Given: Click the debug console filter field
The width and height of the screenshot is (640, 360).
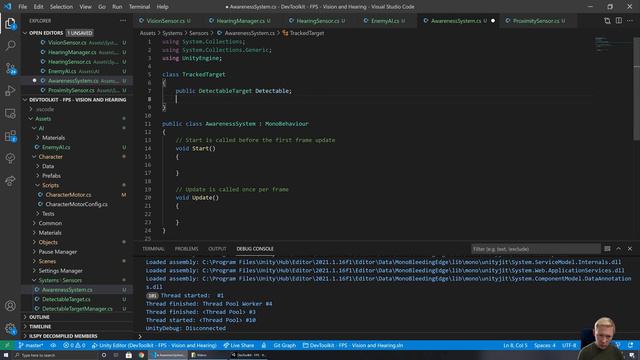Looking at the screenshot, I should click(535, 249).
